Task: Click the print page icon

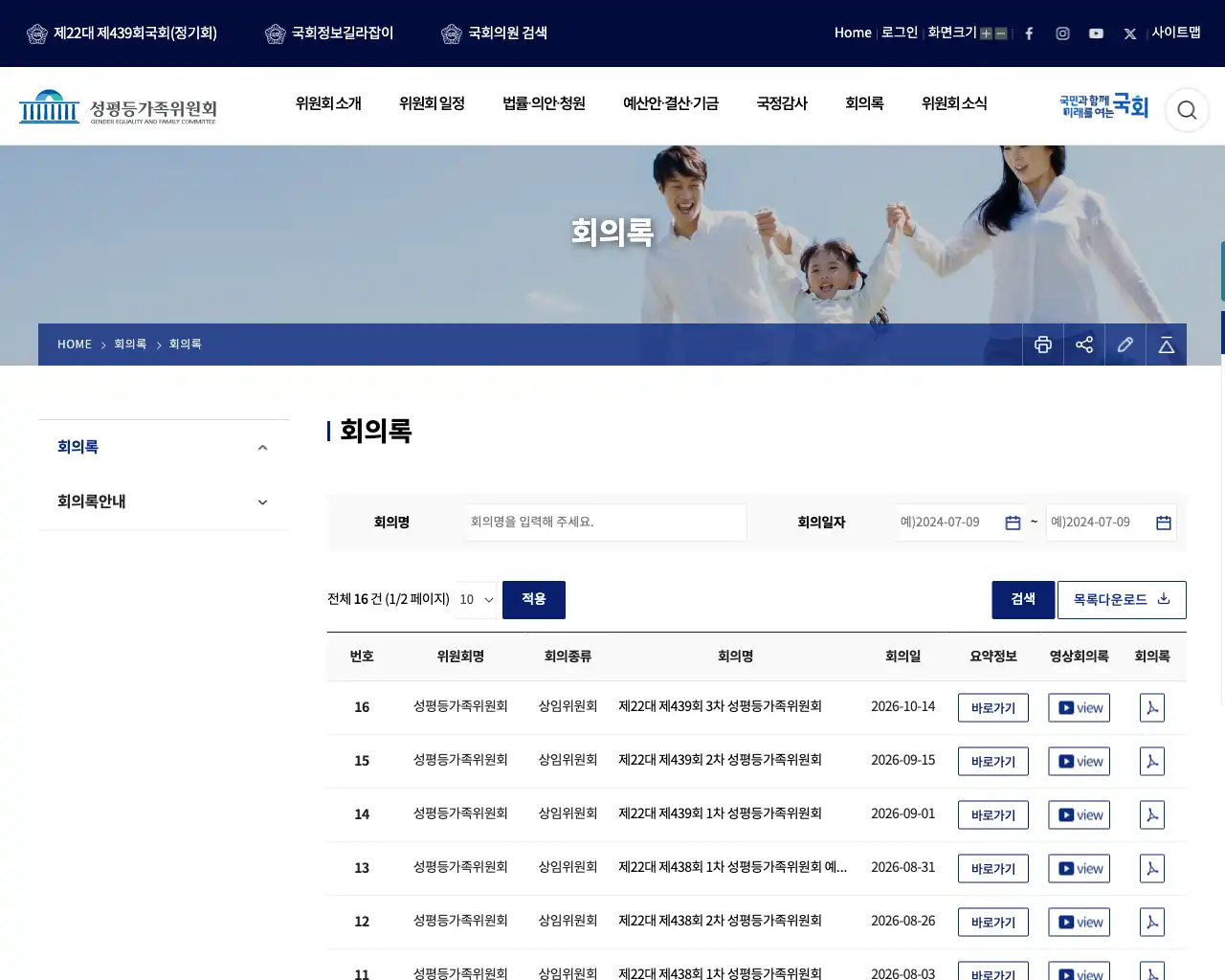Action: [1043, 345]
